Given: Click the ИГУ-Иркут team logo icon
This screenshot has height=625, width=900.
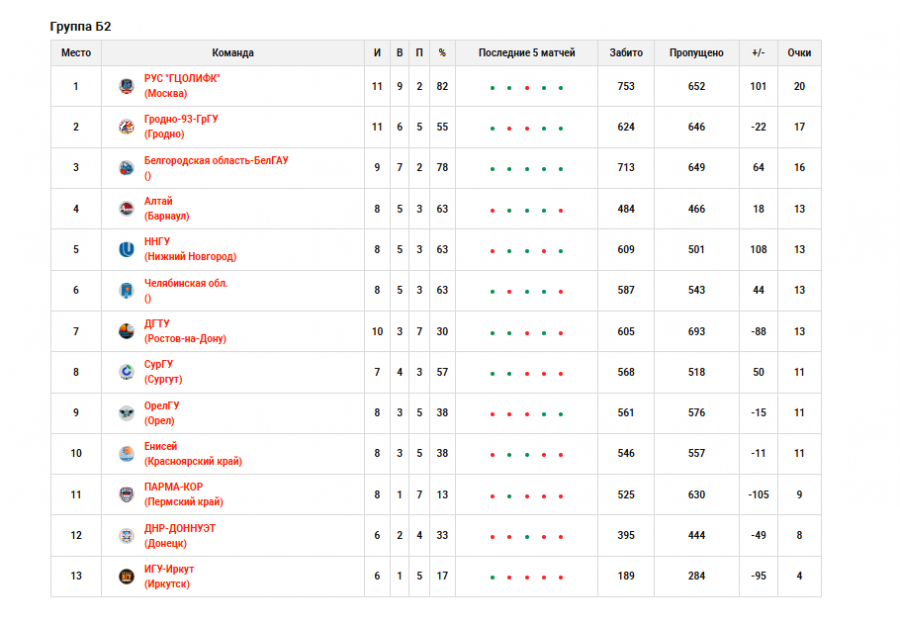Looking at the screenshot, I should coord(126,576).
